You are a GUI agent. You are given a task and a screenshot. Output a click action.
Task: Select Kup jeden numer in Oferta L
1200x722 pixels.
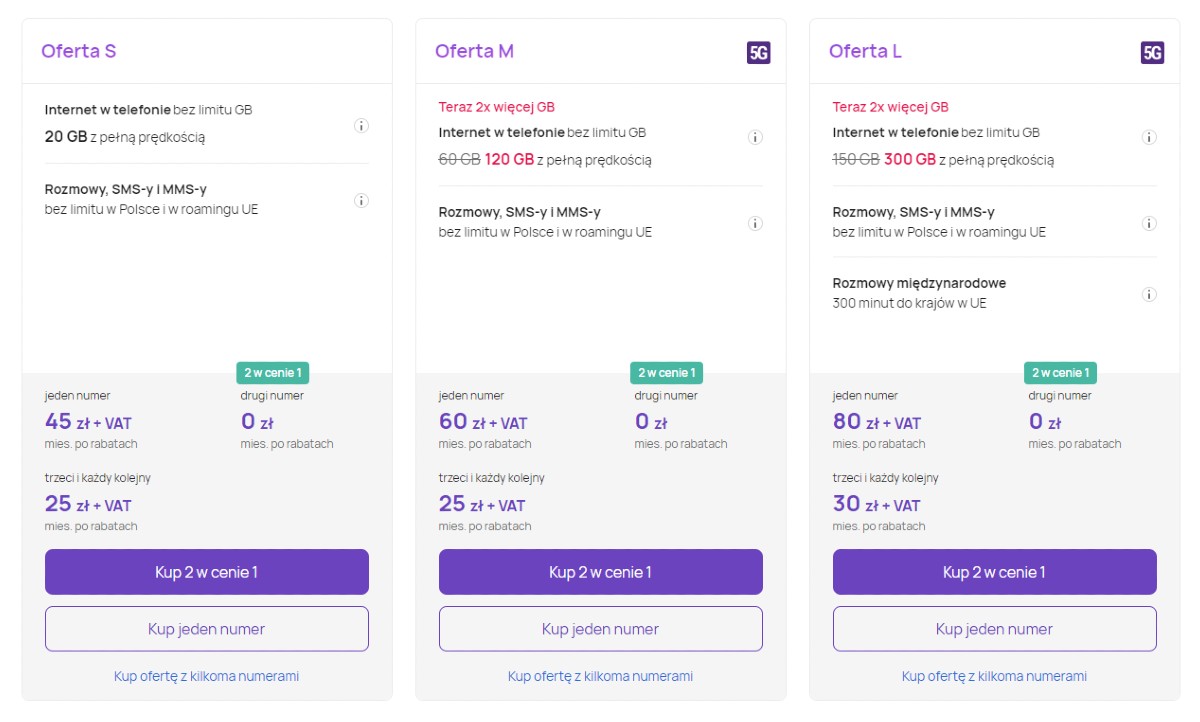pyautogui.click(x=994, y=628)
